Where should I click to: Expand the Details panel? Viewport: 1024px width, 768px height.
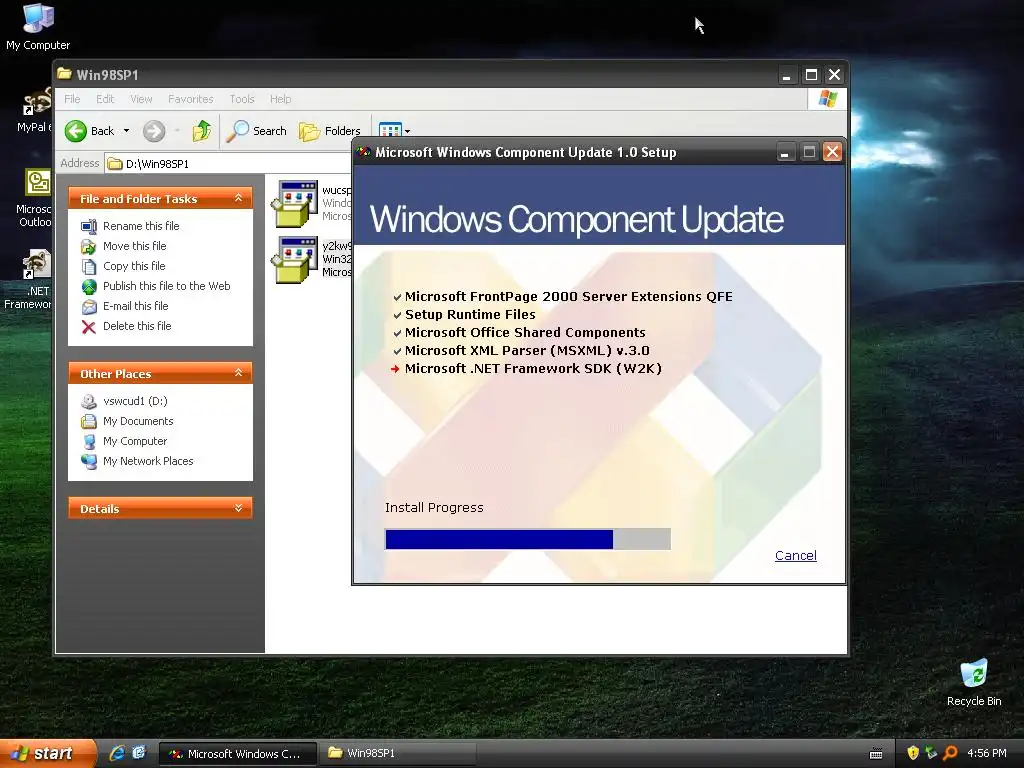(x=238, y=508)
